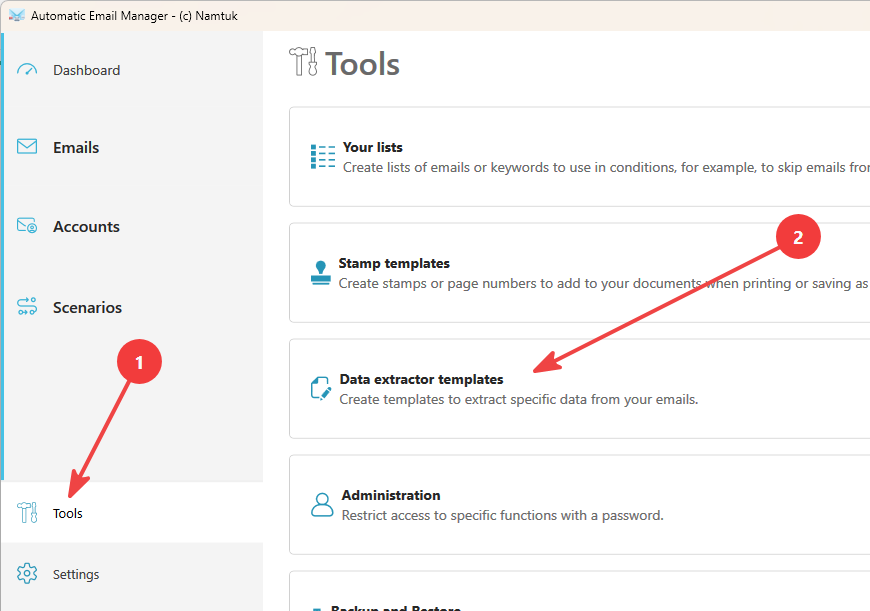Open the Backup and Restore card
Image resolution: width=870 pixels, height=611 pixels.
point(579,592)
